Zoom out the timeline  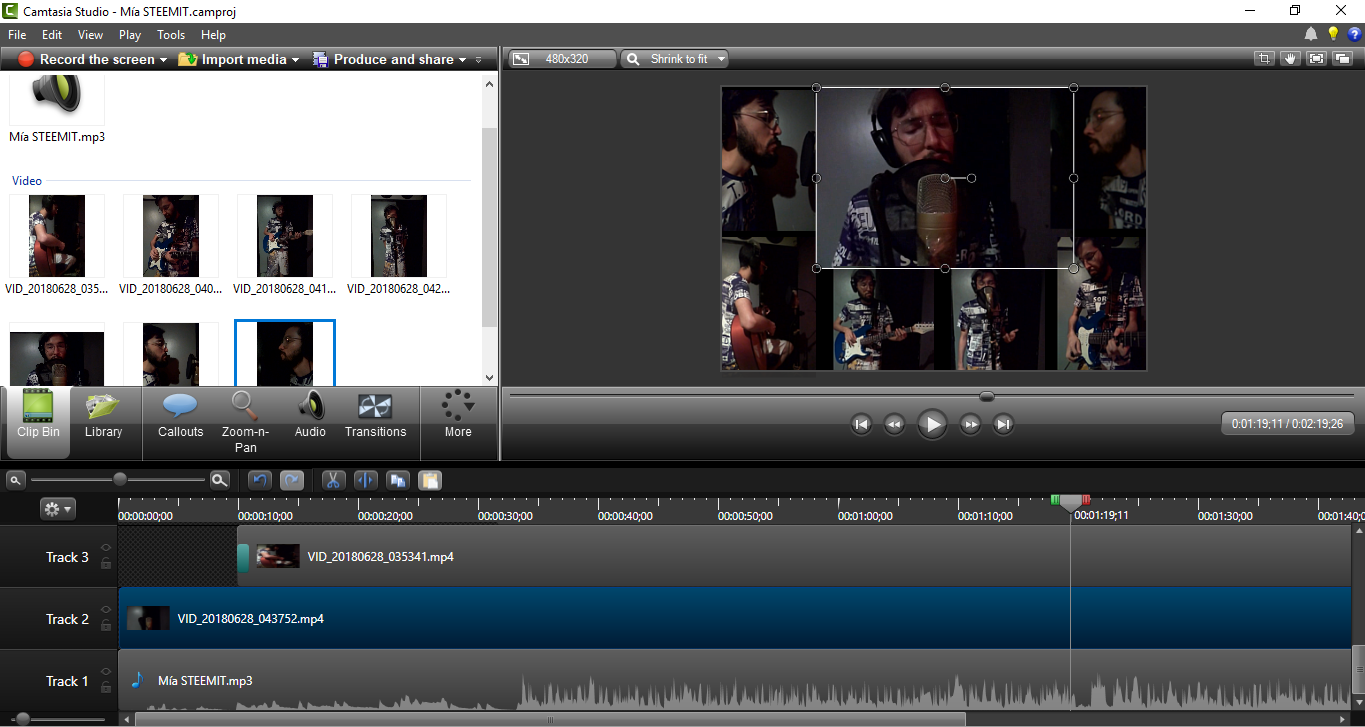coord(16,480)
